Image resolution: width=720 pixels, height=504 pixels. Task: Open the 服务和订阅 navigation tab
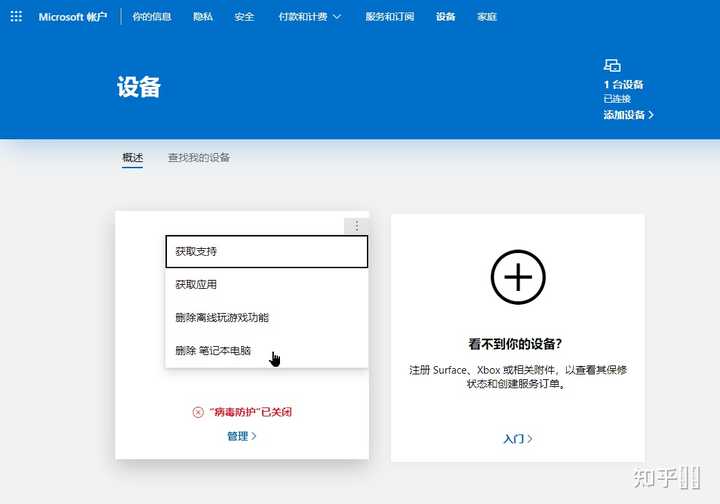[389, 17]
